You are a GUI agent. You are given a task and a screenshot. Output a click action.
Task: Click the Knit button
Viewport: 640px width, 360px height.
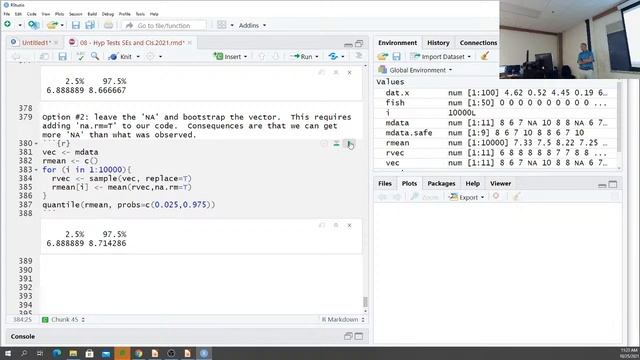coord(120,57)
